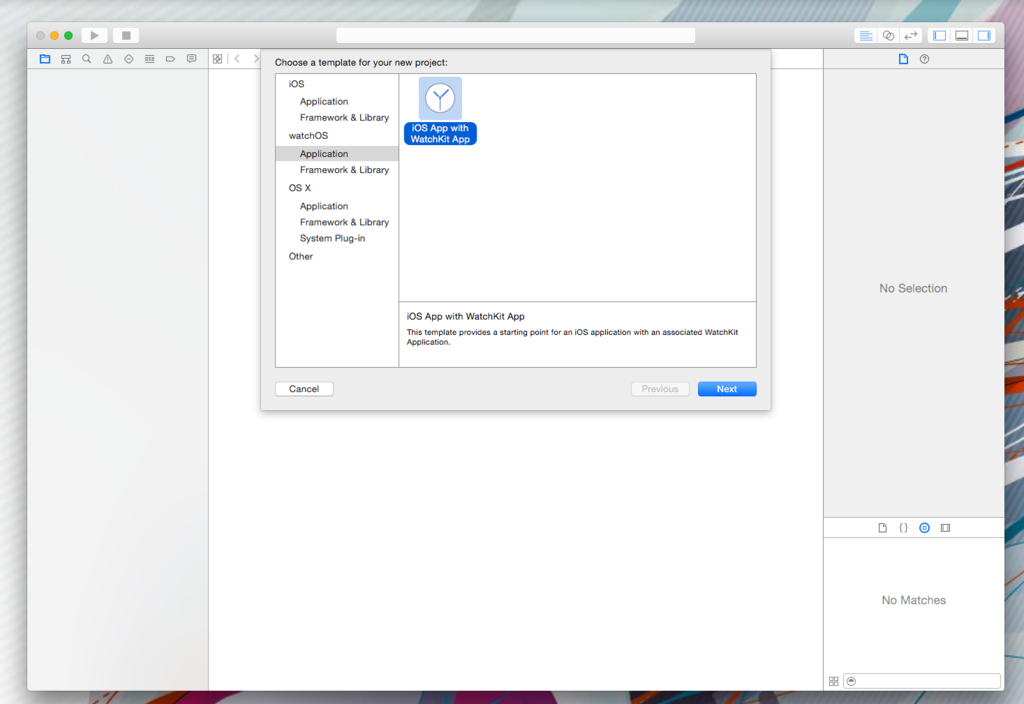The height and width of the screenshot is (704, 1024).
Task: Open the Project navigator folder icon
Action: tap(45, 59)
